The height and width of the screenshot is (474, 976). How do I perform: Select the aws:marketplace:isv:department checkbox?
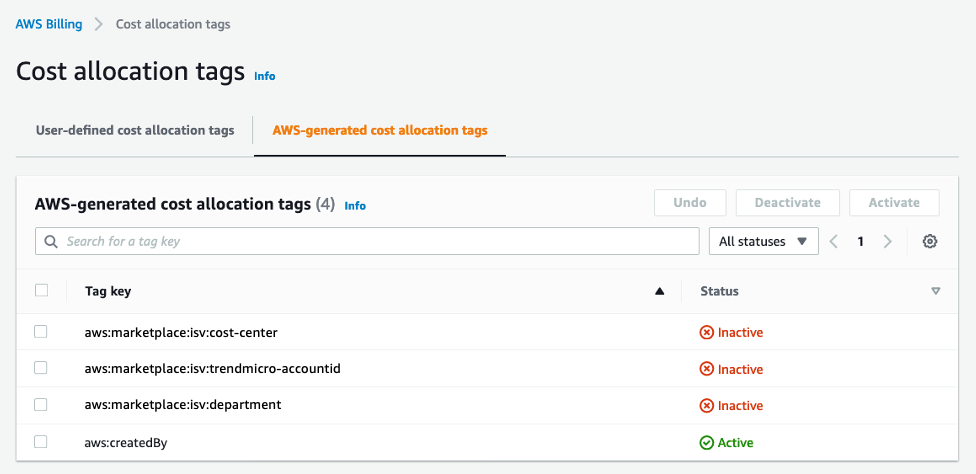pos(41,405)
